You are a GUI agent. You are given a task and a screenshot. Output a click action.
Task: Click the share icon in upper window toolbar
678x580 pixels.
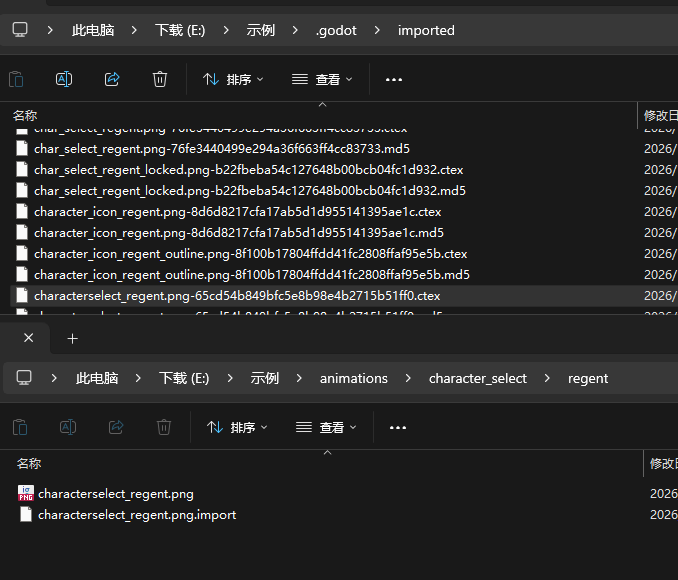[112, 80]
